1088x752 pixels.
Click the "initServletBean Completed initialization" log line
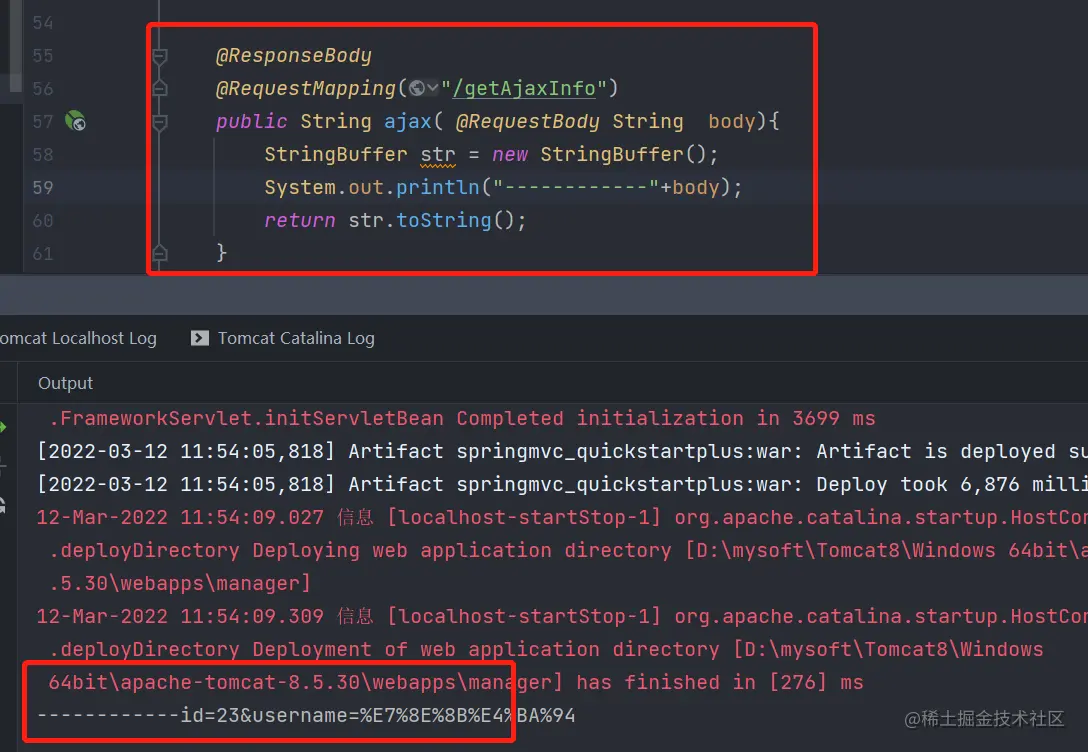(x=462, y=418)
